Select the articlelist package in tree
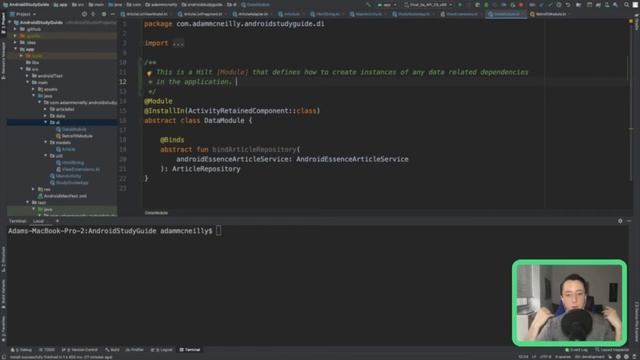 tap(62, 109)
